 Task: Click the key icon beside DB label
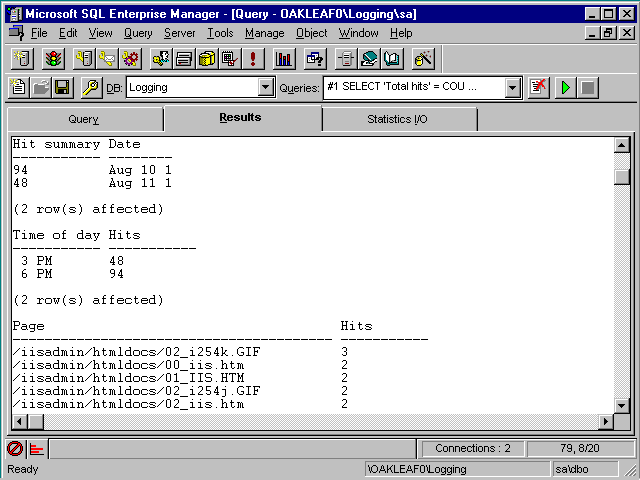90,88
